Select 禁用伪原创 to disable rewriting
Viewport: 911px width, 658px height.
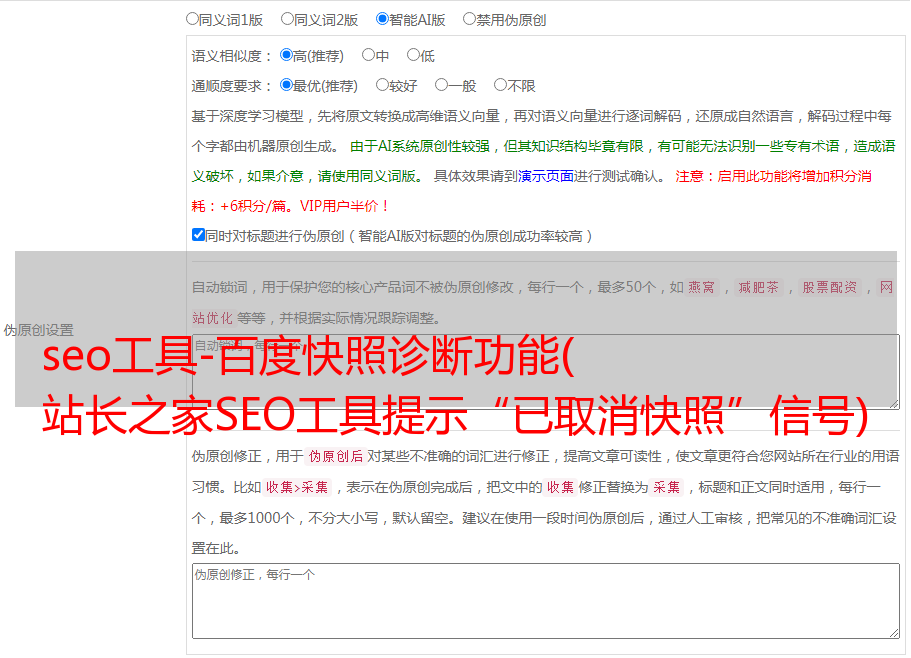[x=469, y=18]
